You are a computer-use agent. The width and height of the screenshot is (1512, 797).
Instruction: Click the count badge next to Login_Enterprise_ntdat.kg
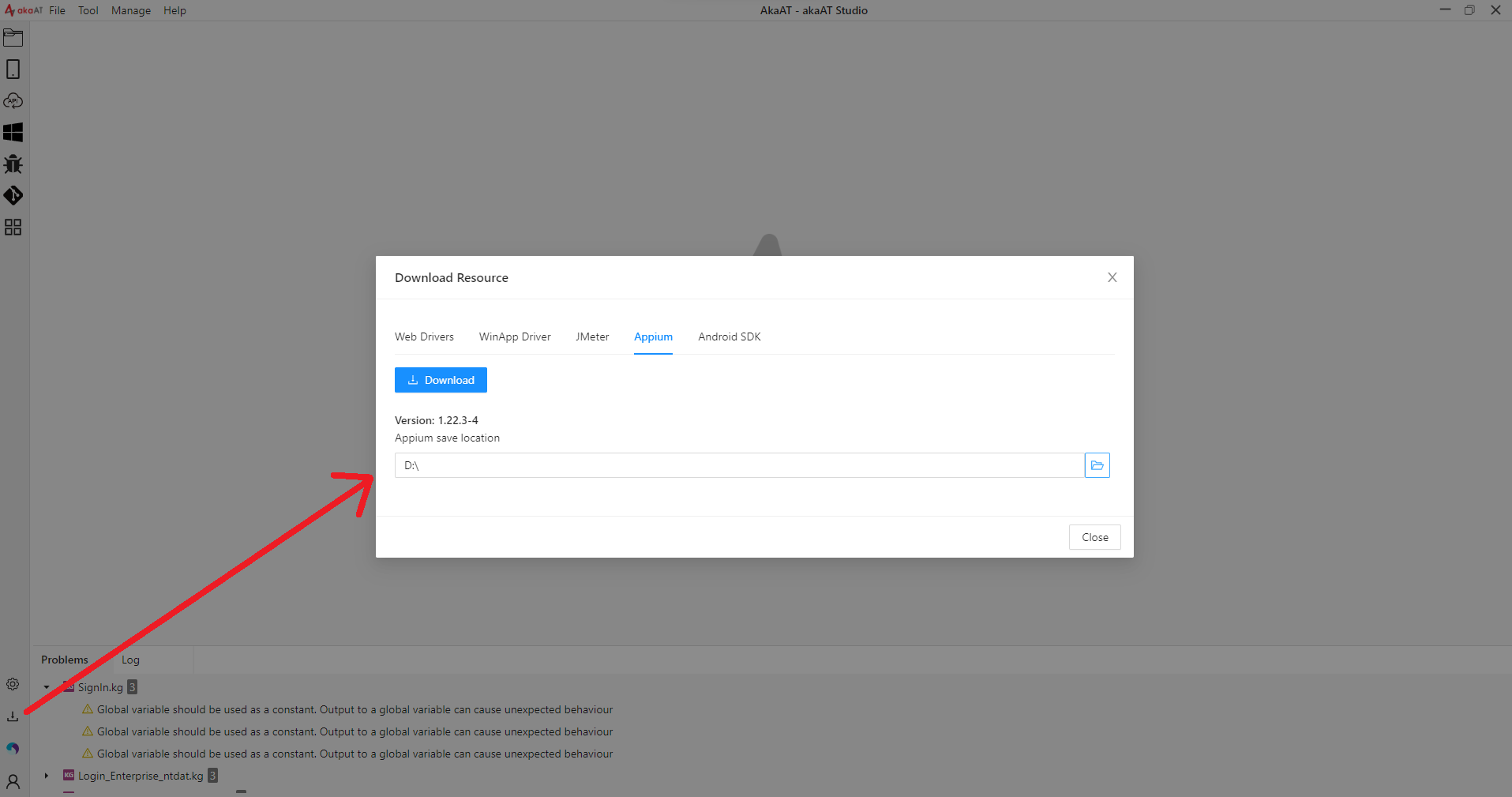pyautogui.click(x=212, y=776)
